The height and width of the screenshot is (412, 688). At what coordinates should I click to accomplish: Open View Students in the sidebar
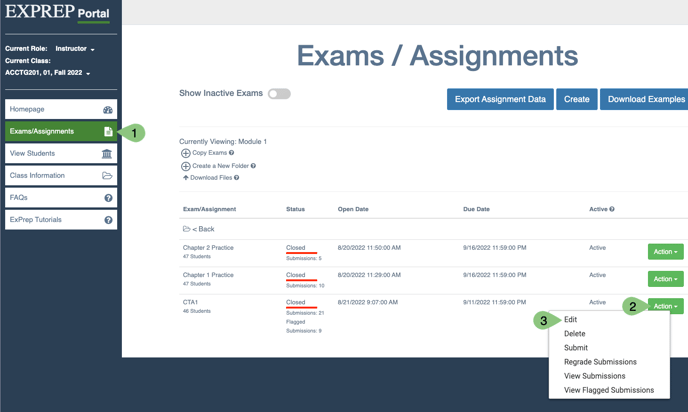click(x=61, y=154)
